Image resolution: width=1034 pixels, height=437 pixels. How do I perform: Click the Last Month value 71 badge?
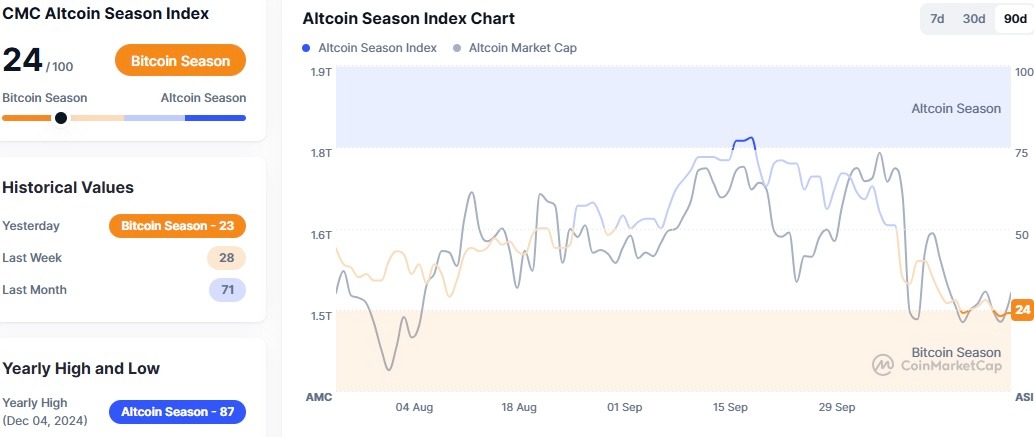(226, 290)
